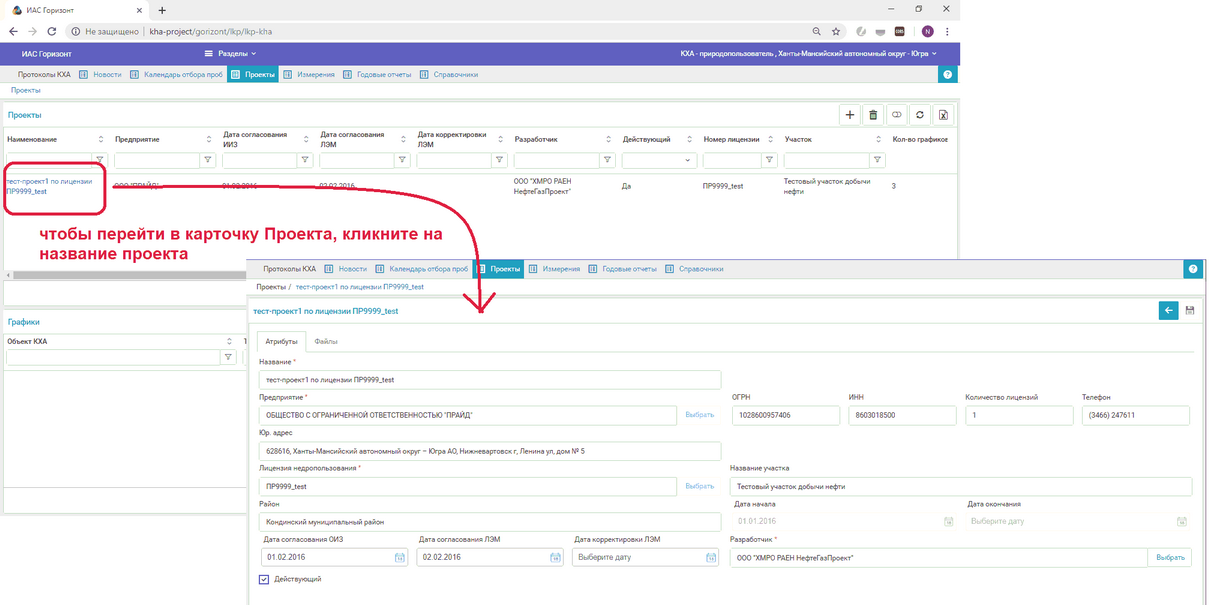Sort table by Наименование column
The image size is (1216, 605).
tap(100, 139)
